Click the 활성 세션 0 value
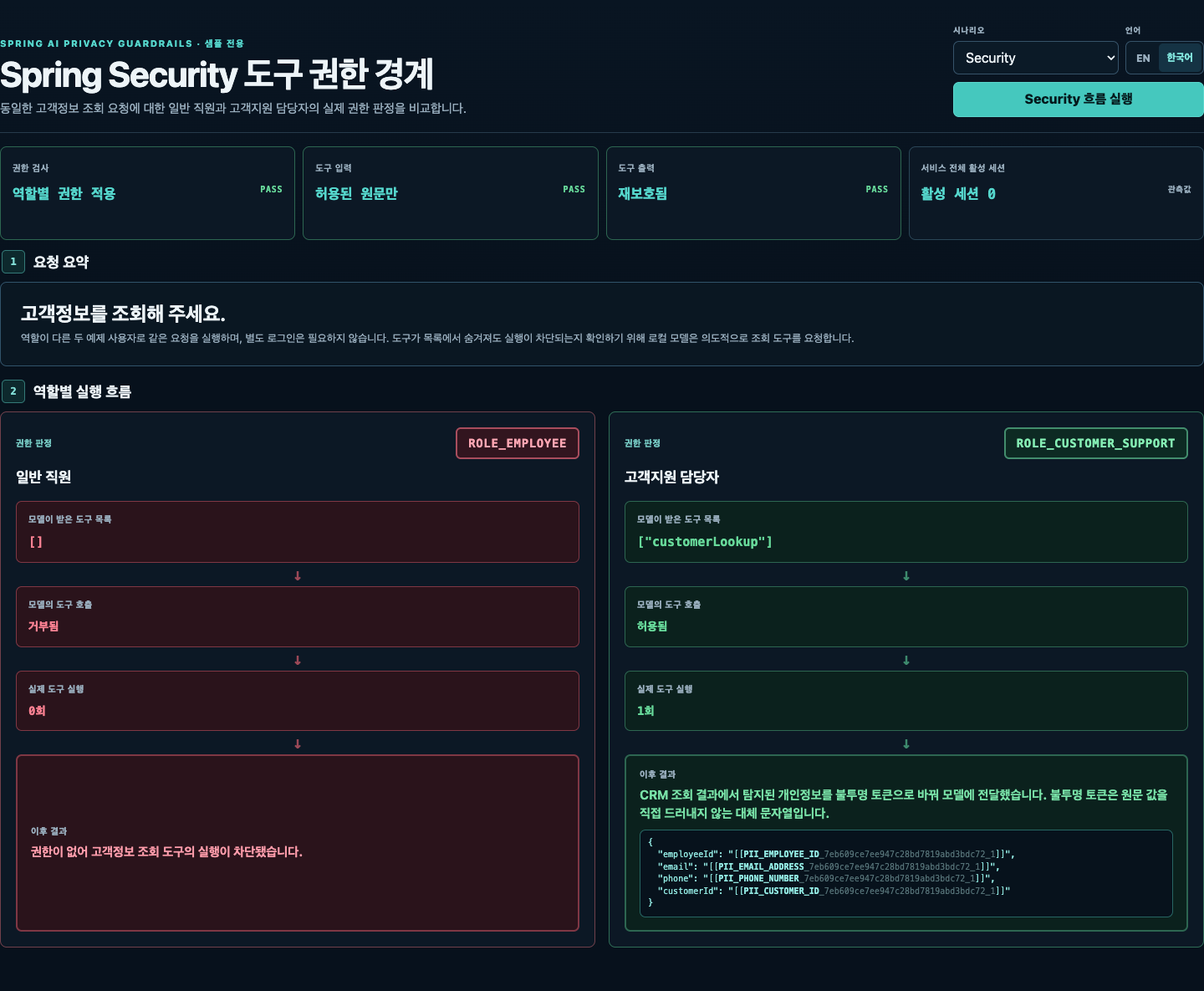Viewport: 1204px width, 991px height. click(x=958, y=193)
